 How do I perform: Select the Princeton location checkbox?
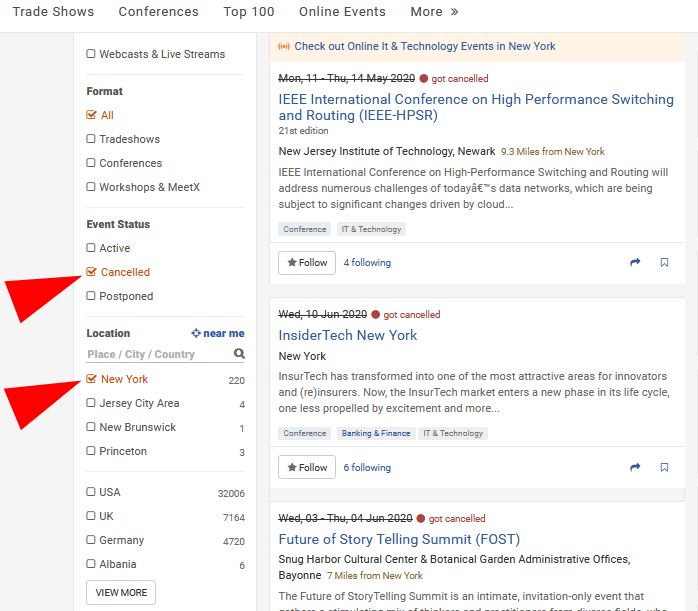click(91, 451)
